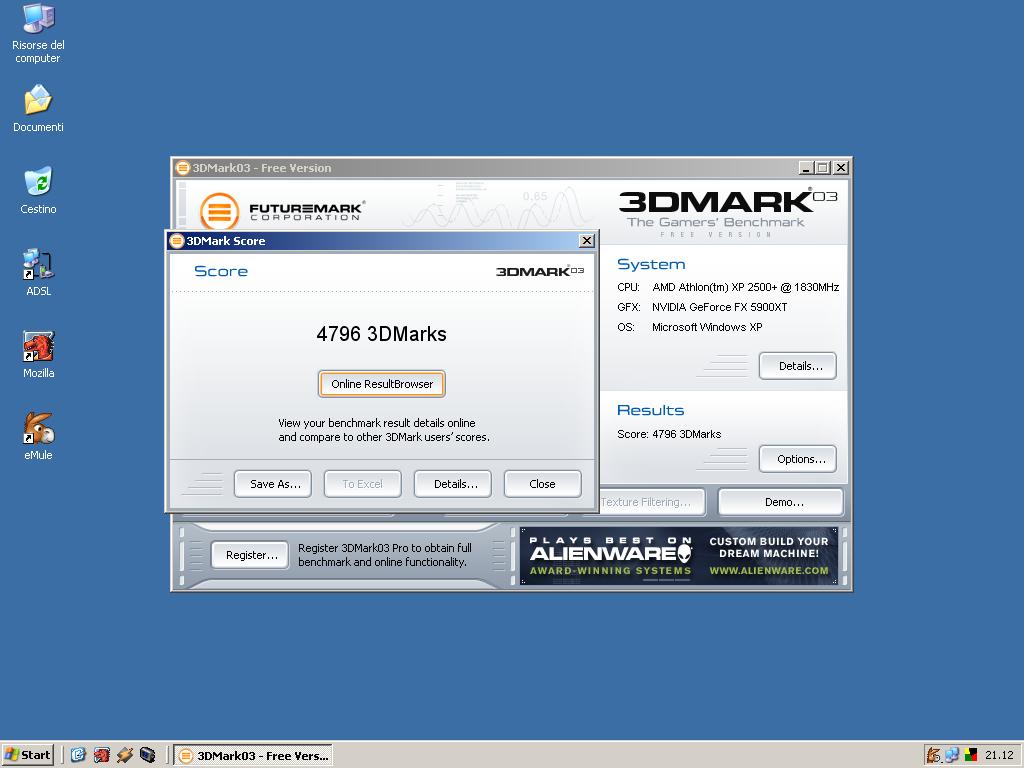Click the 3DMark Score dialog title bar

pyautogui.click(x=381, y=241)
